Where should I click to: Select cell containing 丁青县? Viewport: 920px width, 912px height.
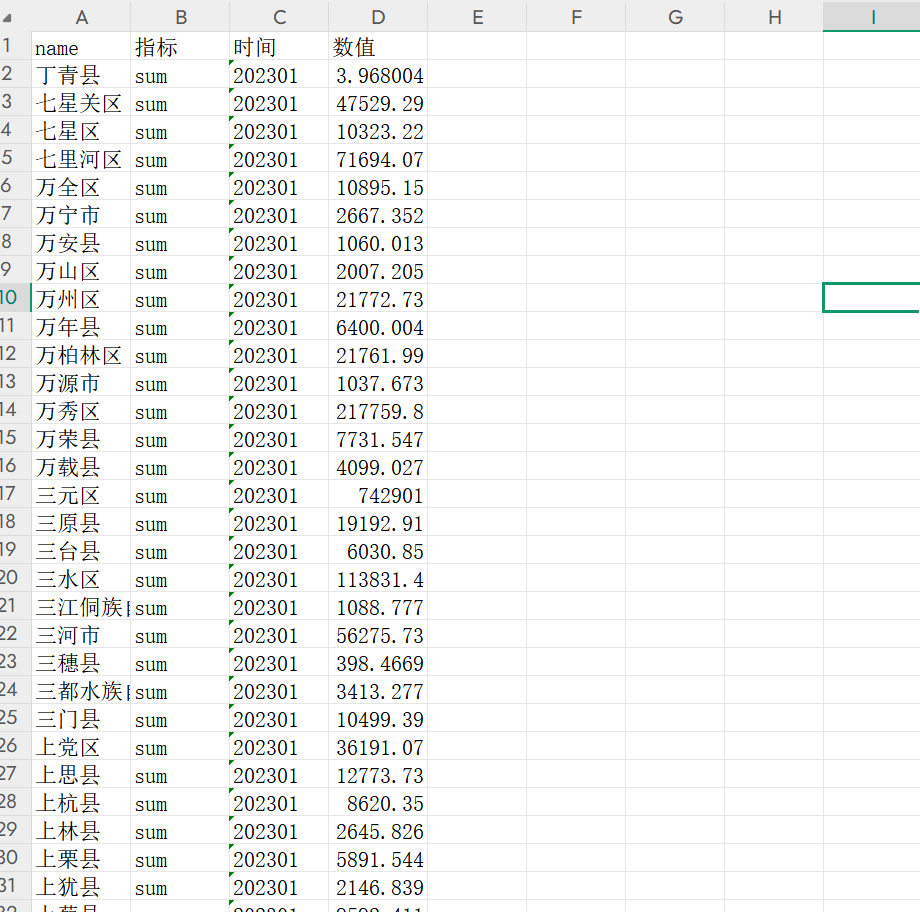coord(81,74)
